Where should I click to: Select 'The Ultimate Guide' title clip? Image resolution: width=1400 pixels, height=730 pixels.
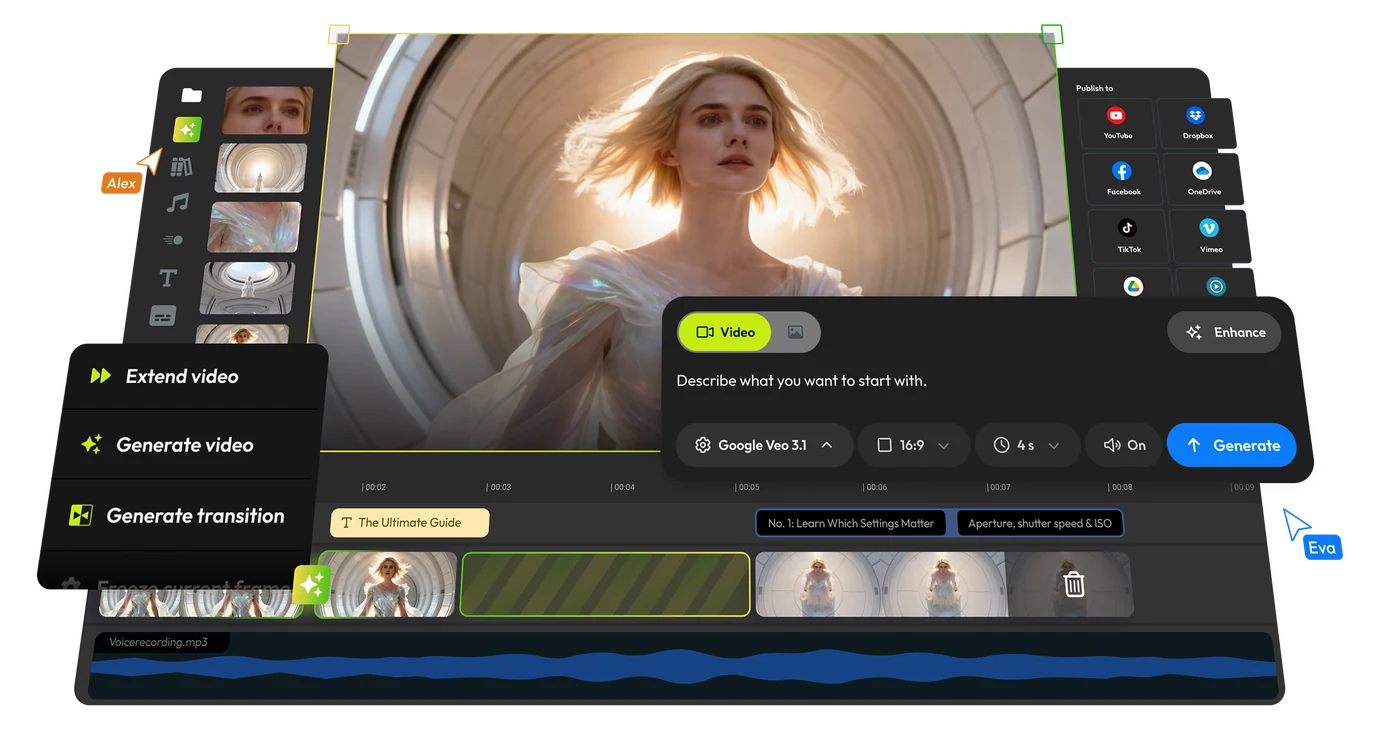click(x=410, y=522)
